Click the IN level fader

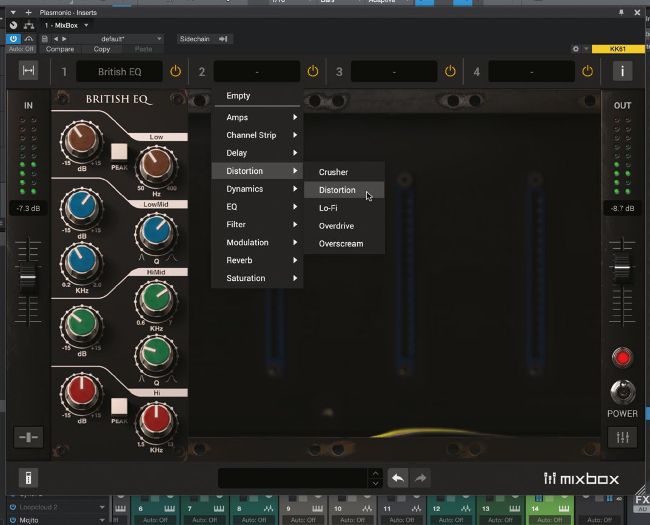(x=28, y=278)
